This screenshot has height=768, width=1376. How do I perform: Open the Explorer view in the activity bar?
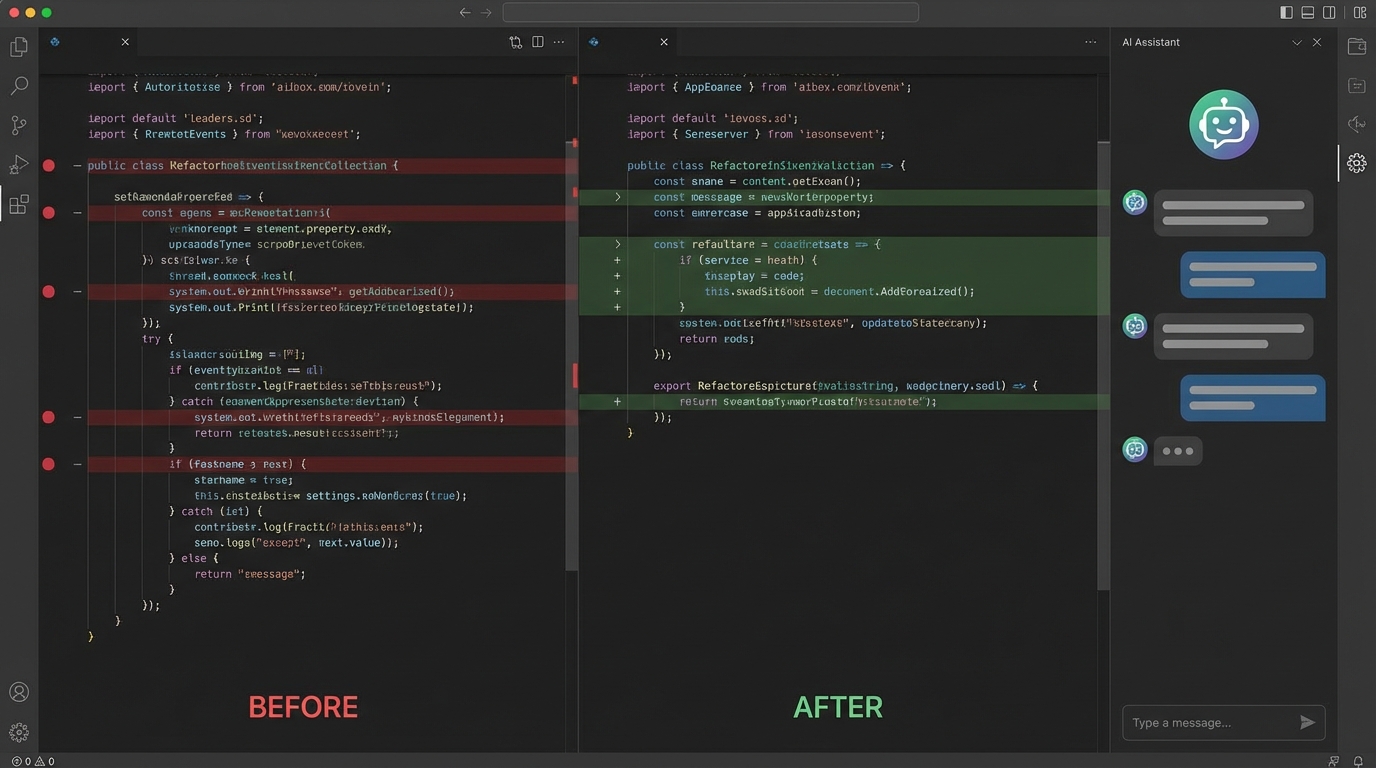[18, 45]
